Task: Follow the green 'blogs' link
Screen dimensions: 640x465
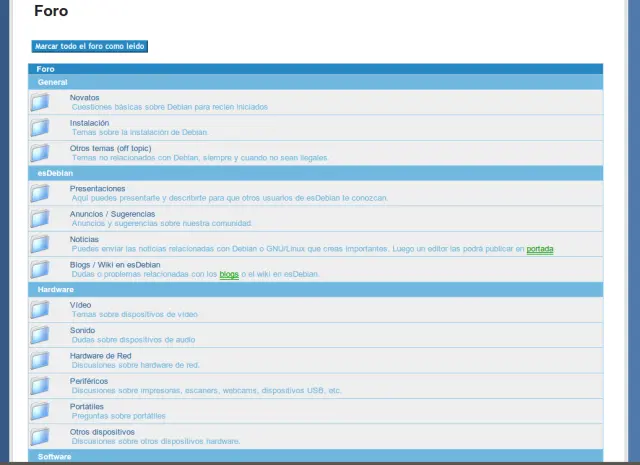Action: tap(229, 274)
